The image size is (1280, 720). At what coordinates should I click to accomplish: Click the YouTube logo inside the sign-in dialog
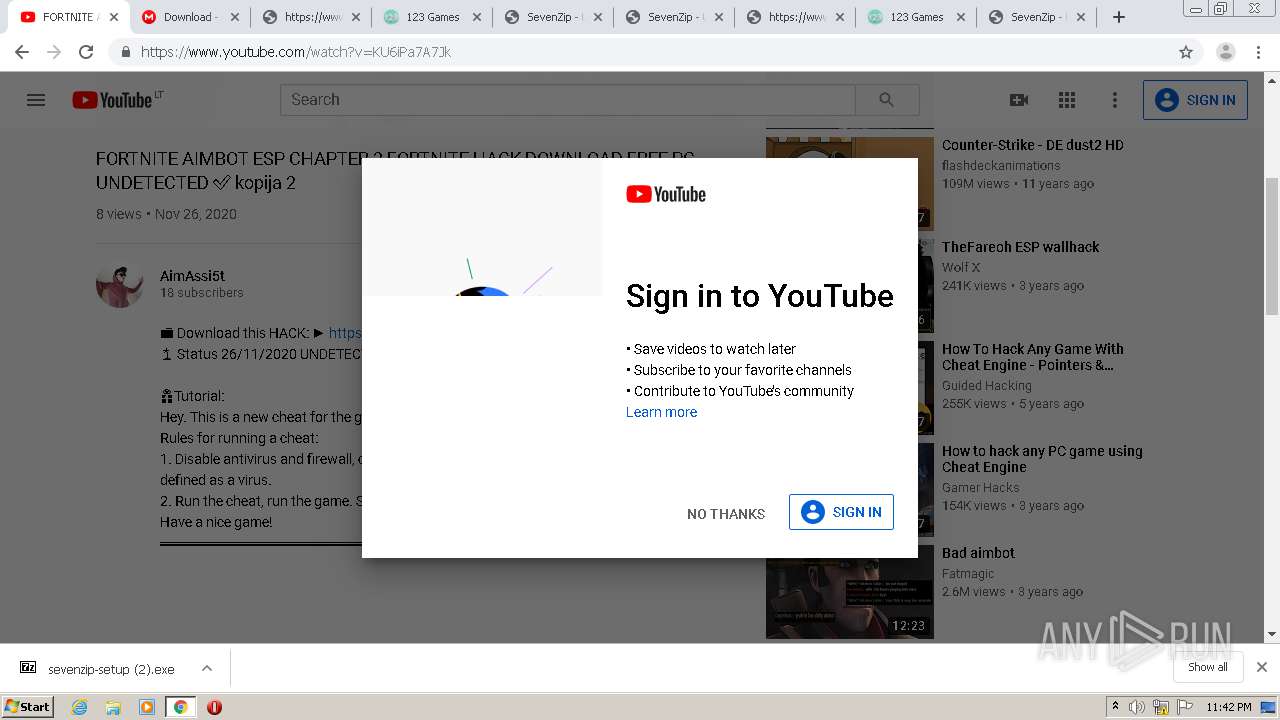click(x=666, y=194)
